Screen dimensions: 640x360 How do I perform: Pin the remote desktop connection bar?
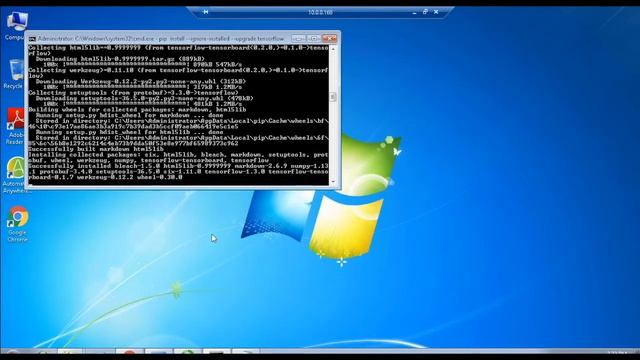206,12
